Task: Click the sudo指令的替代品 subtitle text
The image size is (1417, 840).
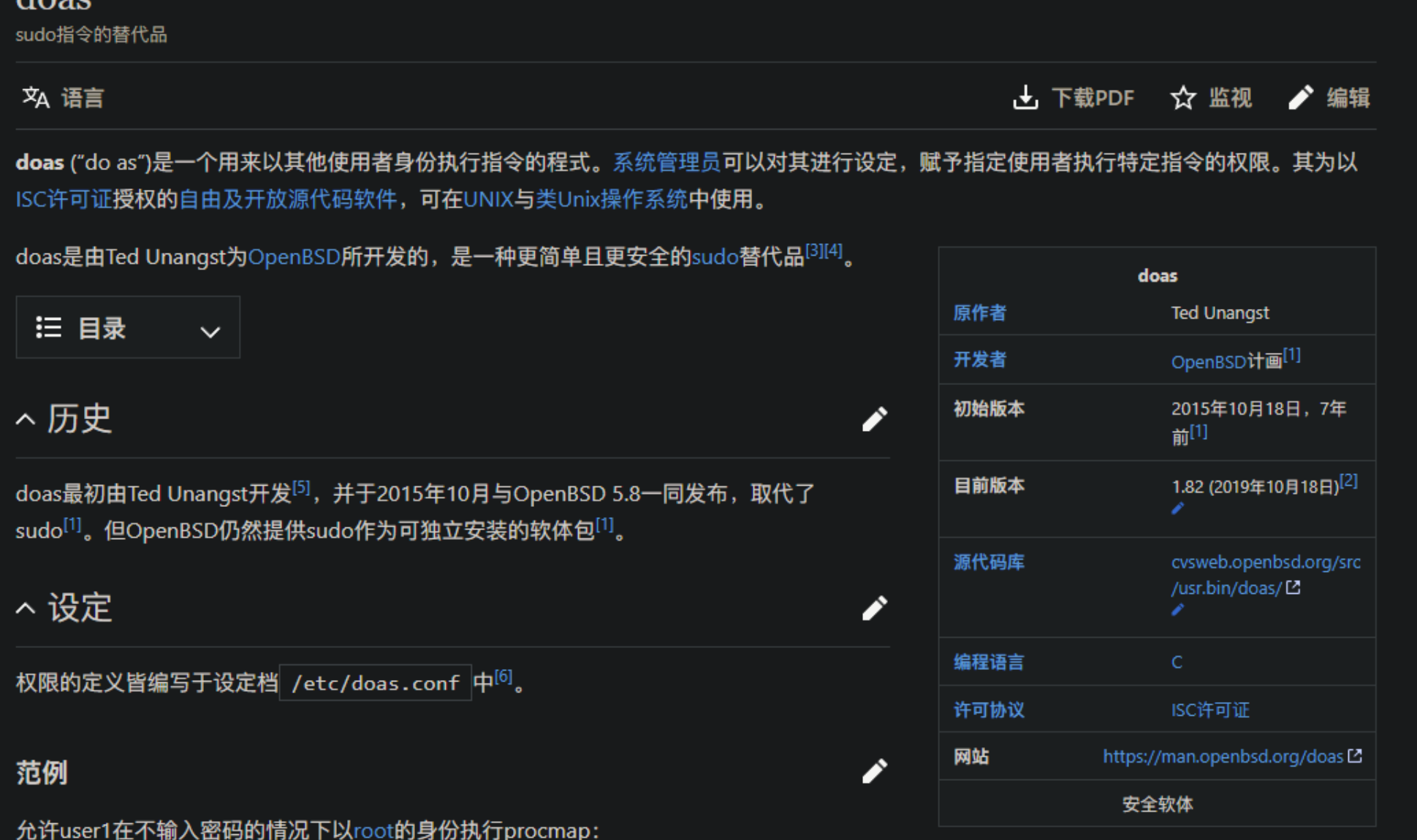Action: click(91, 35)
